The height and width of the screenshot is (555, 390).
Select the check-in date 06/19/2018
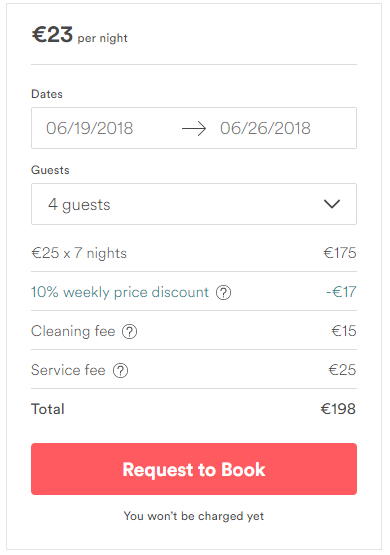(90, 128)
